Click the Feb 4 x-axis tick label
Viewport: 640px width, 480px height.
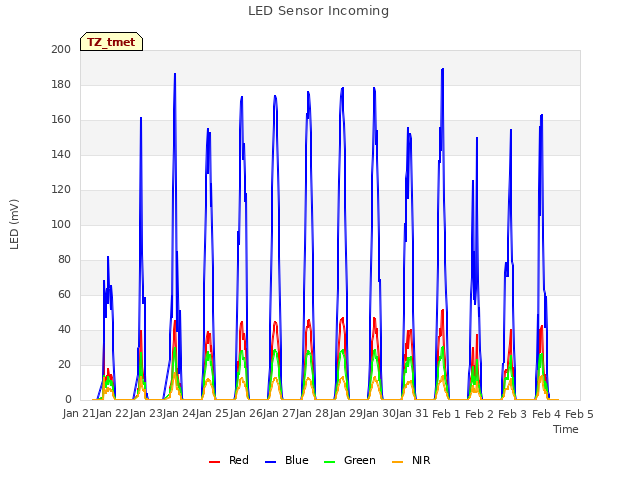(x=546, y=414)
